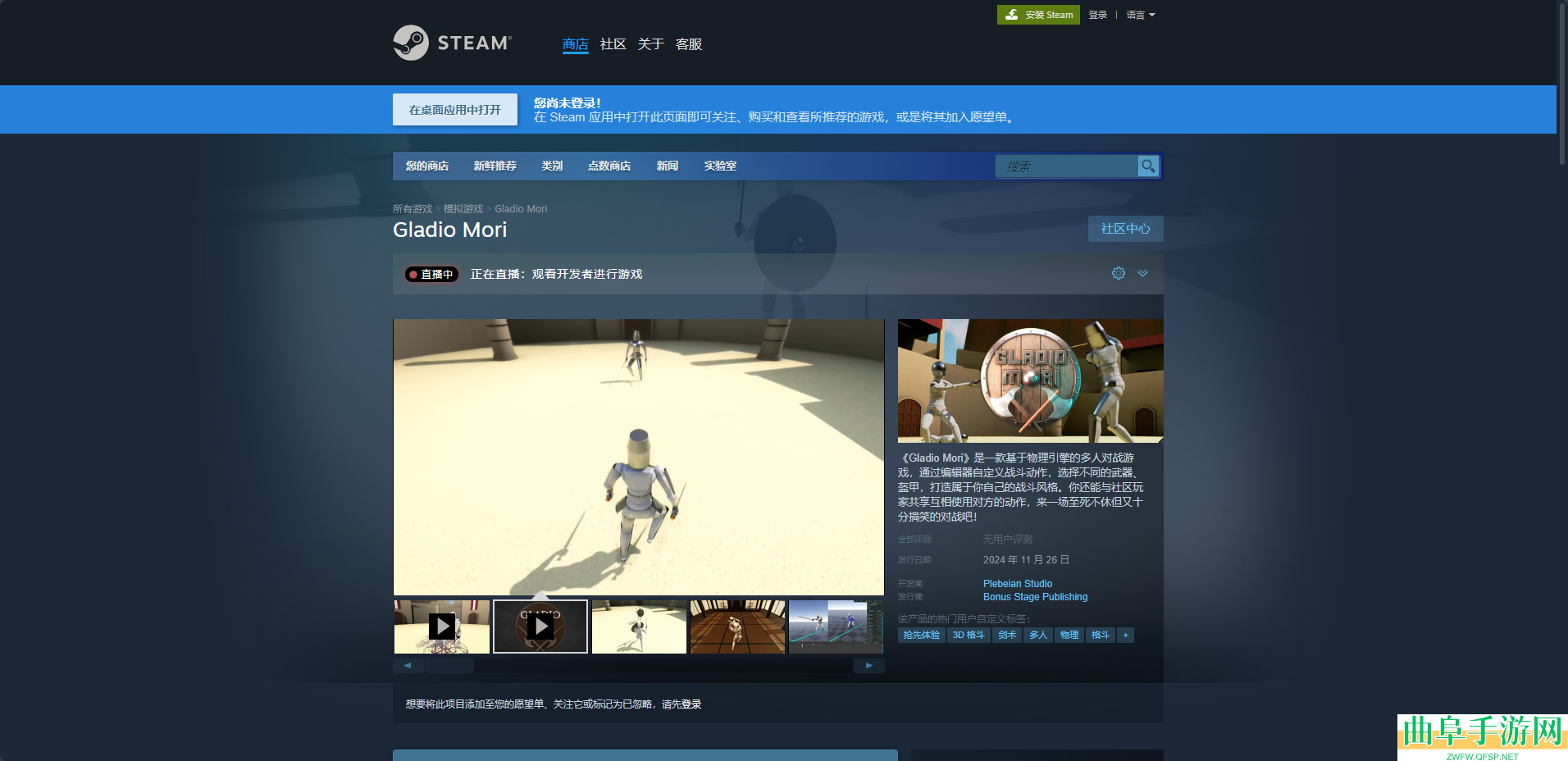
Task: Select the dojo wooden floor screenshot thumbnail
Action: click(x=737, y=627)
